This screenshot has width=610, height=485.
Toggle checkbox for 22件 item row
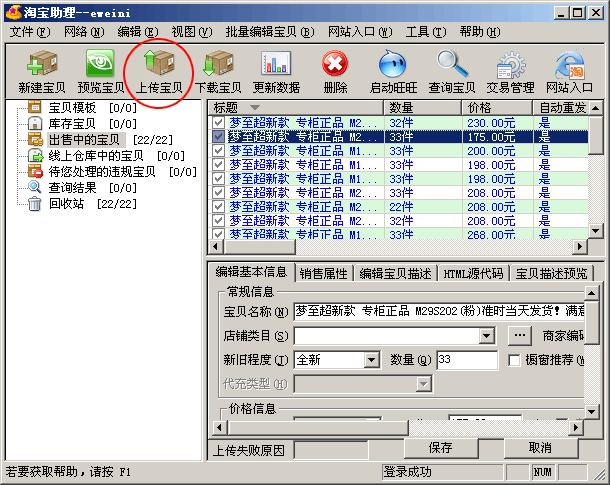(218, 207)
